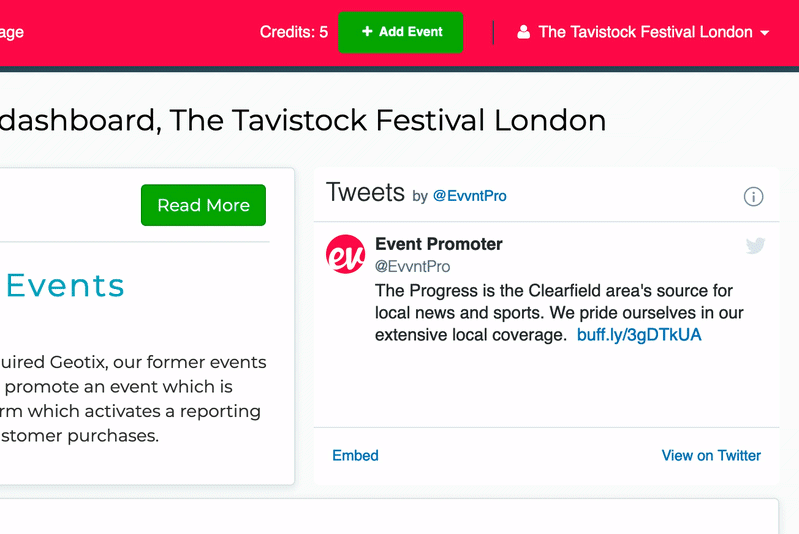Open the Event Promoter profile name

(x=439, y=244)
